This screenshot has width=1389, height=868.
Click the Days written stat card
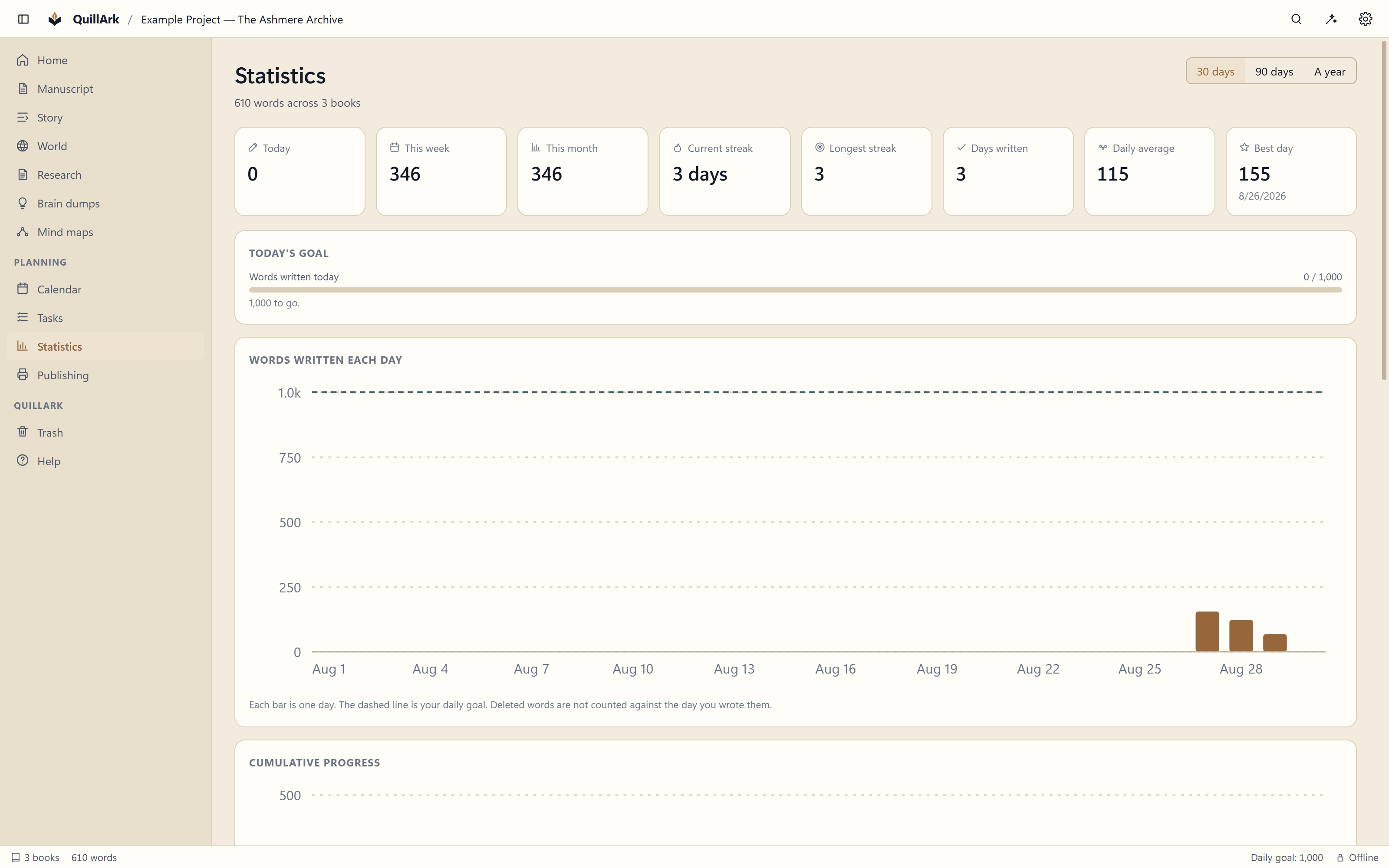[1008, 171]
